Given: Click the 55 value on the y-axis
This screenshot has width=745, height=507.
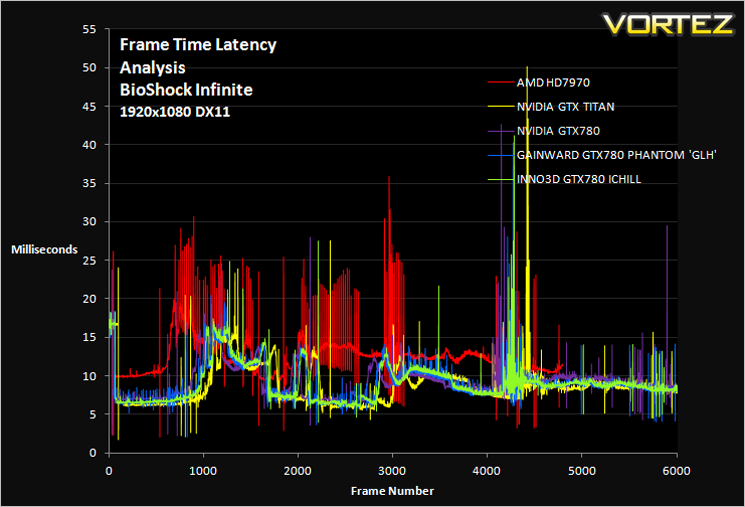Looking at the screenshot, I should (89, 29).
